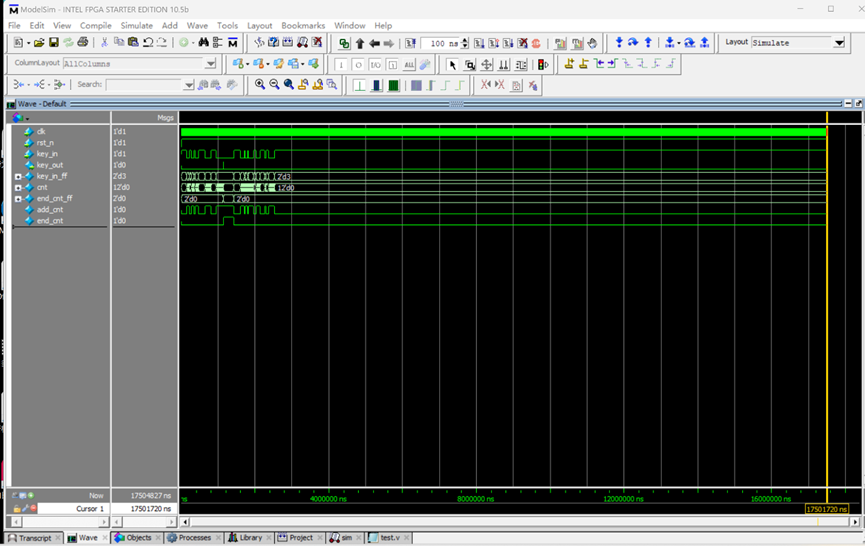Toggle the I/O ports filter
This screenshot has width=865, height=546.
(x=375, y=65)
